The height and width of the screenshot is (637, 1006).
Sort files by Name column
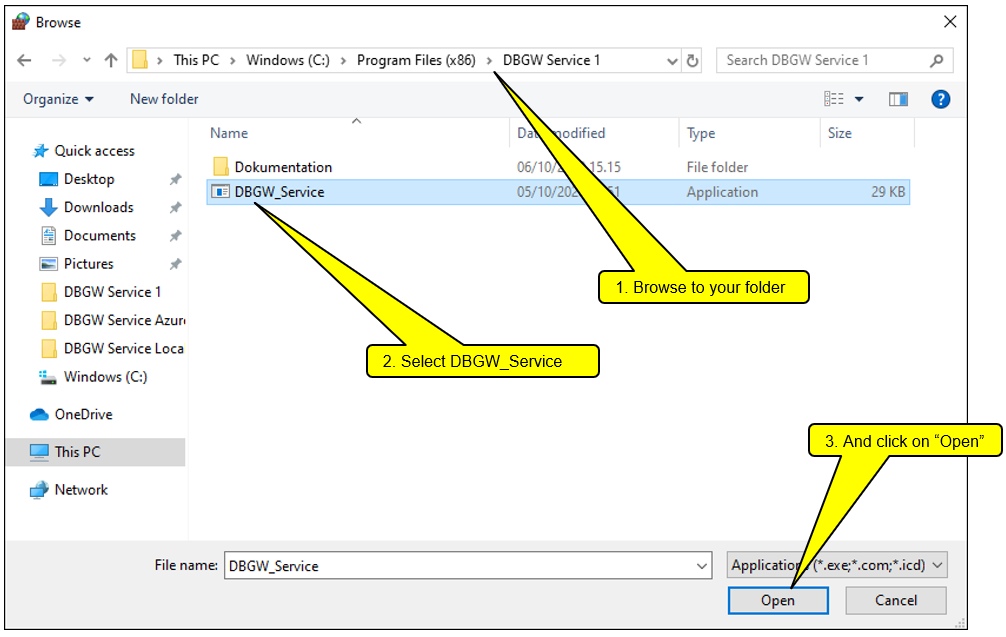coord(229,133)
